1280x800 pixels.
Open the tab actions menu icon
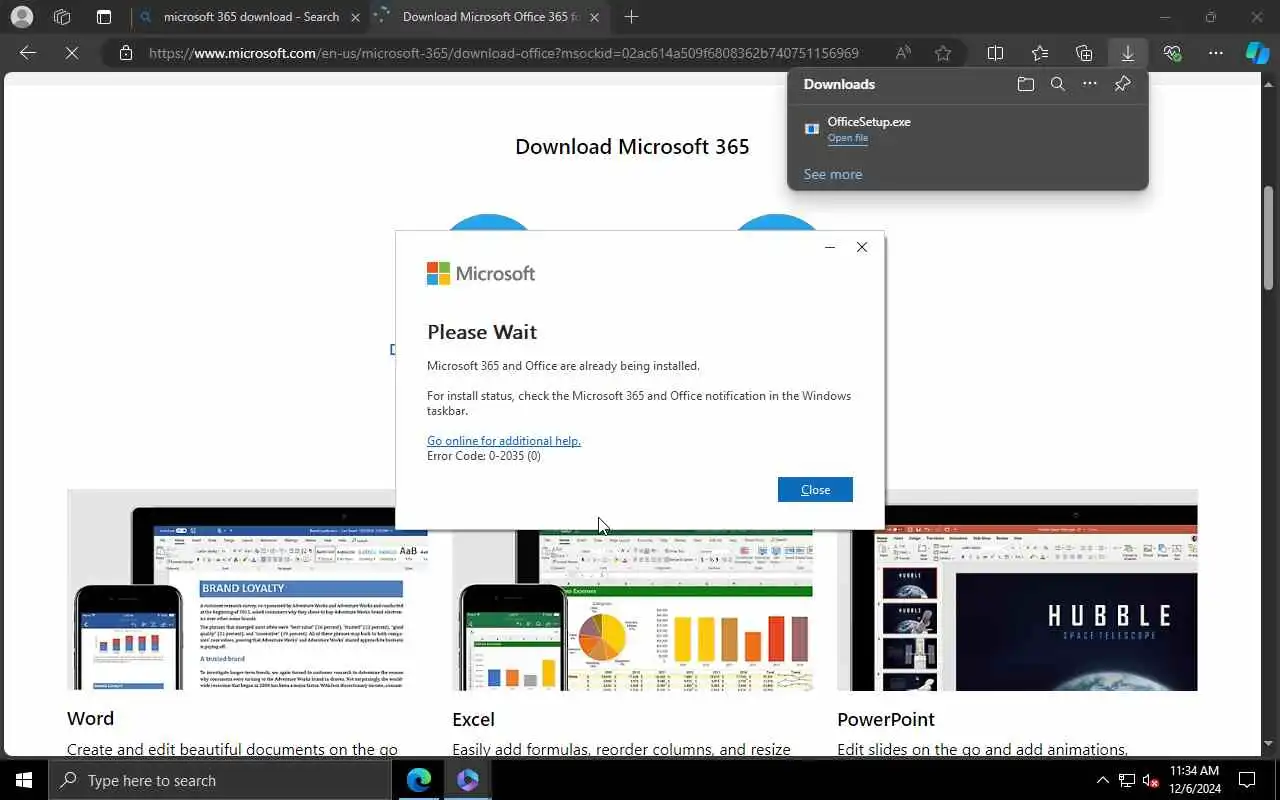click(x=104, y=17)
